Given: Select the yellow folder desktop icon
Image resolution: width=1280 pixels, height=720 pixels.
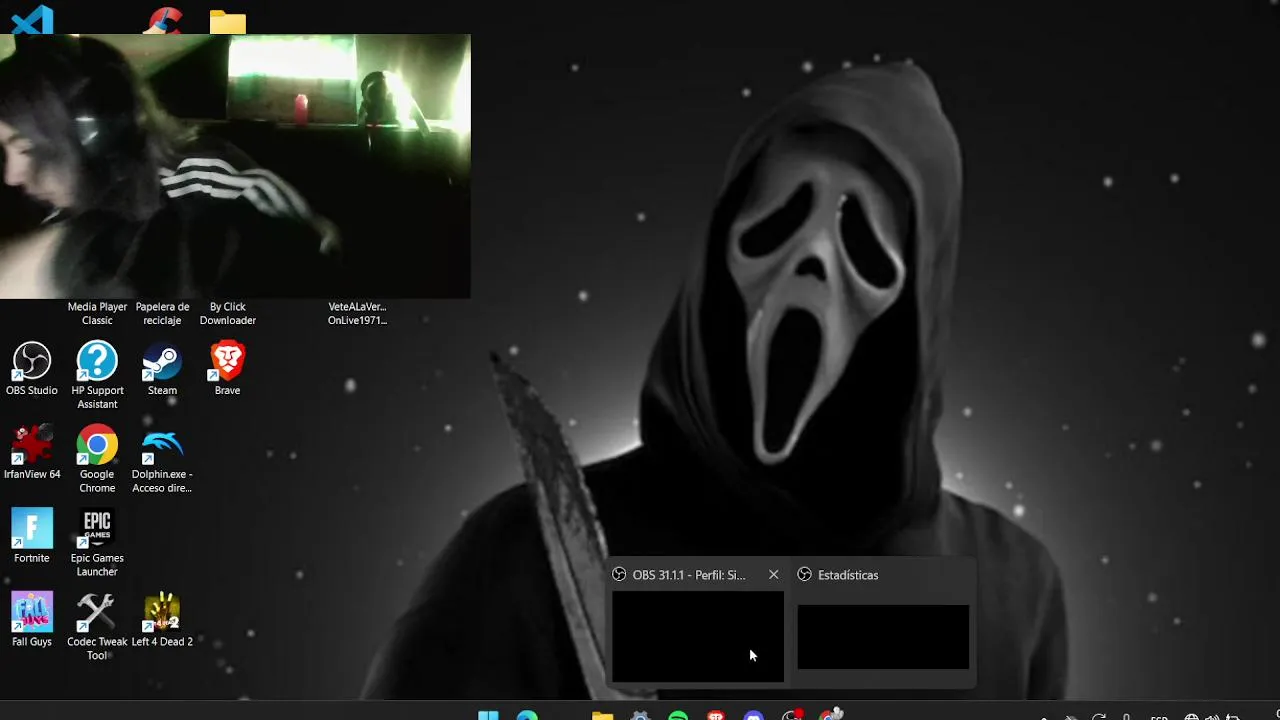Looking at the screenshot, I should click(228, 22).
